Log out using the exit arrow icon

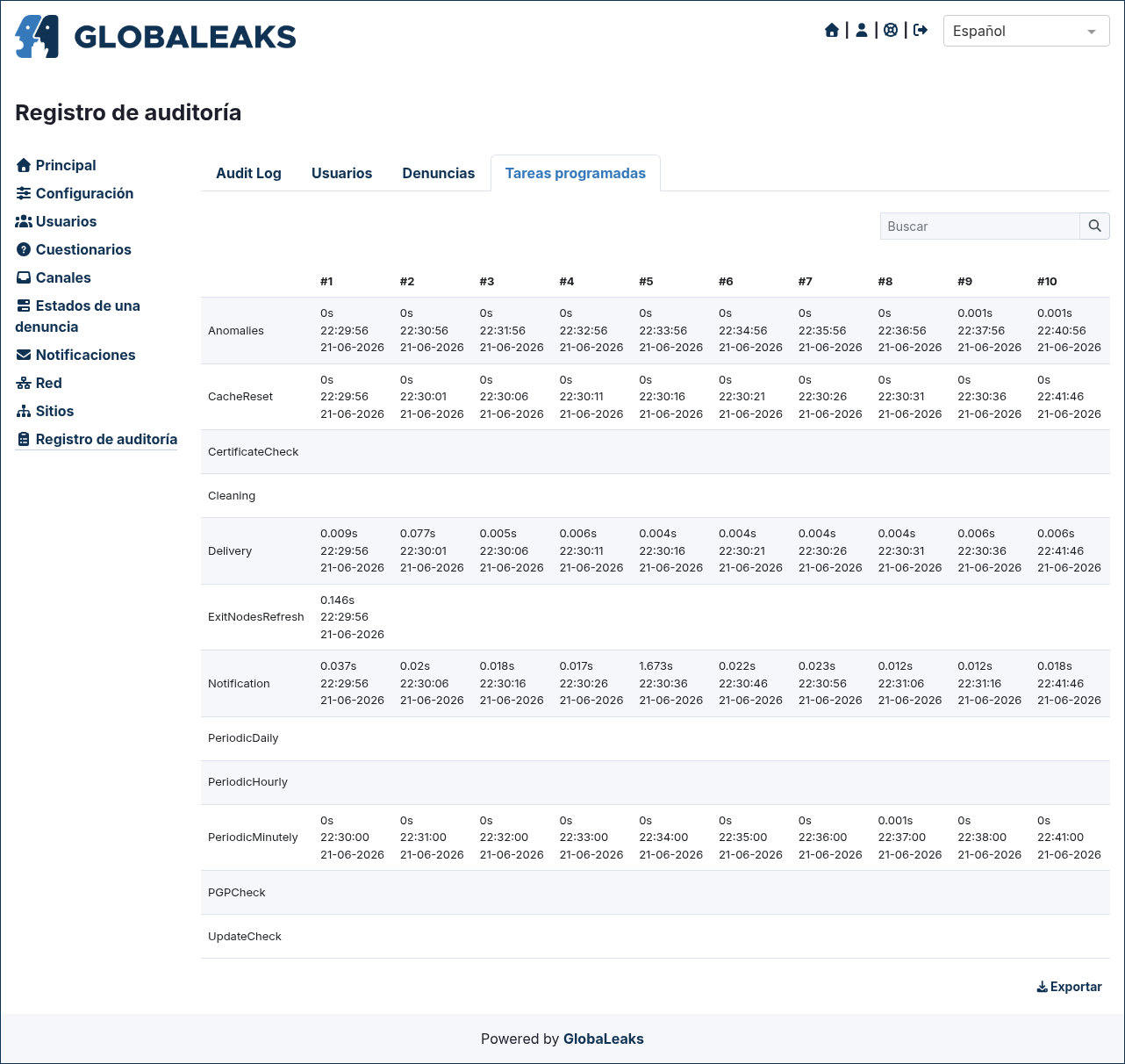[921, 31]
